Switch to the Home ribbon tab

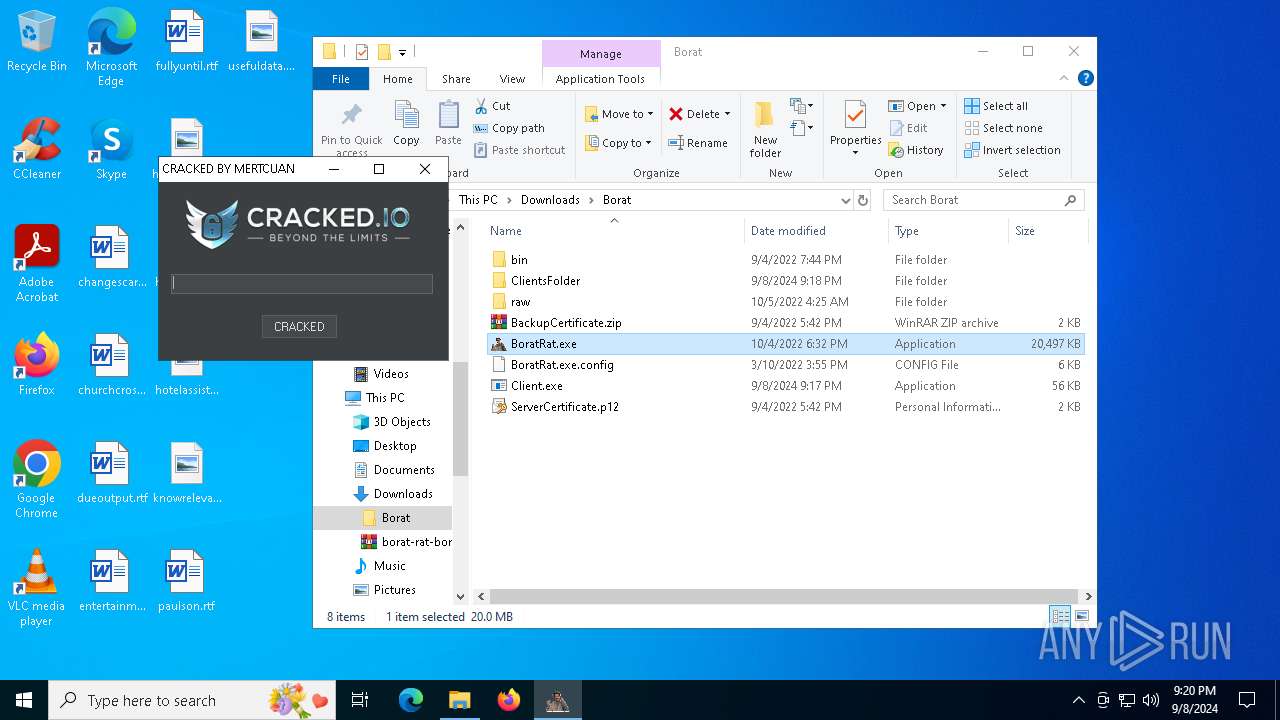397,79
